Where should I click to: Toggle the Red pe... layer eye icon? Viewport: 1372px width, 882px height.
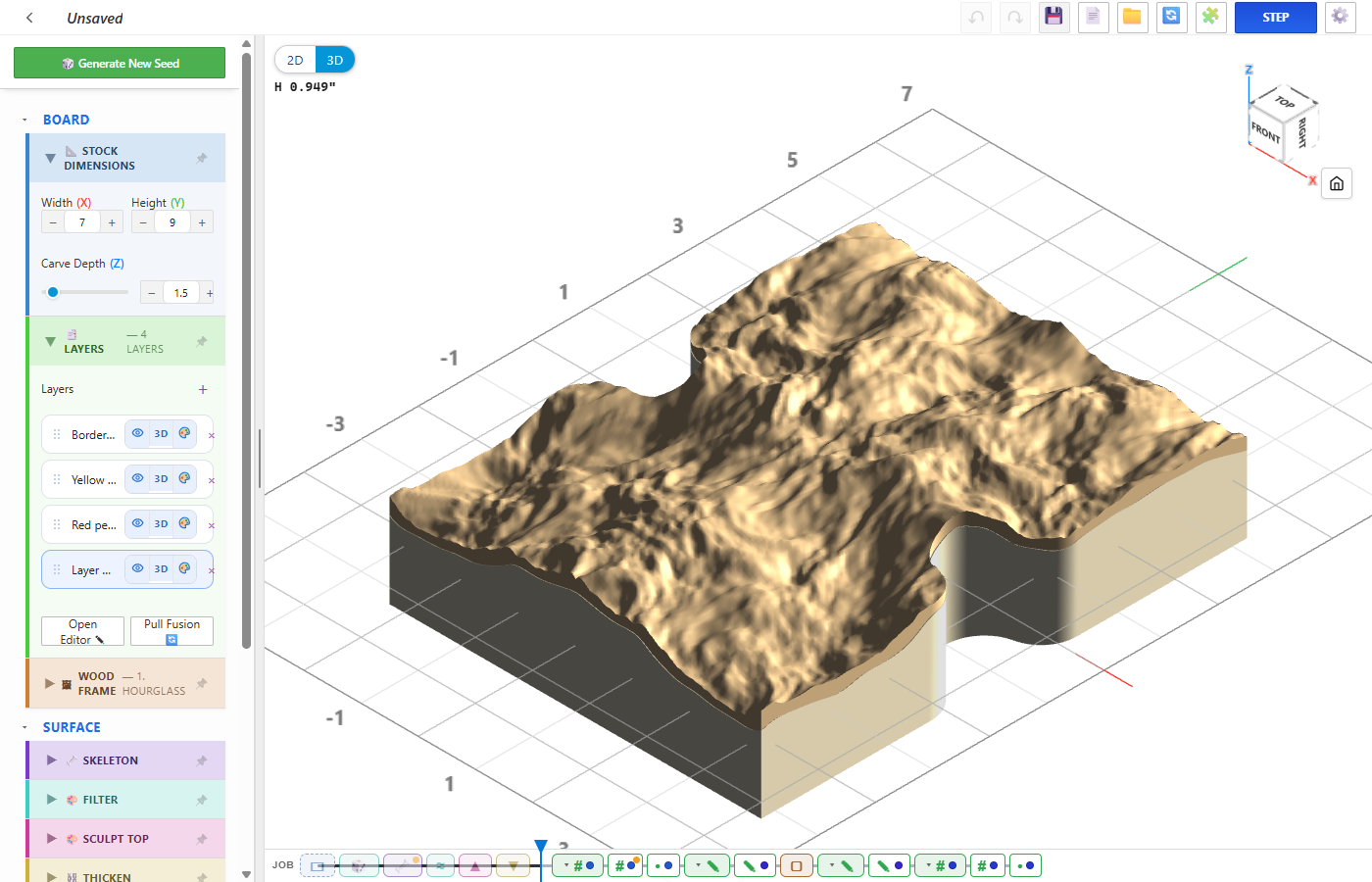point(138,523)
